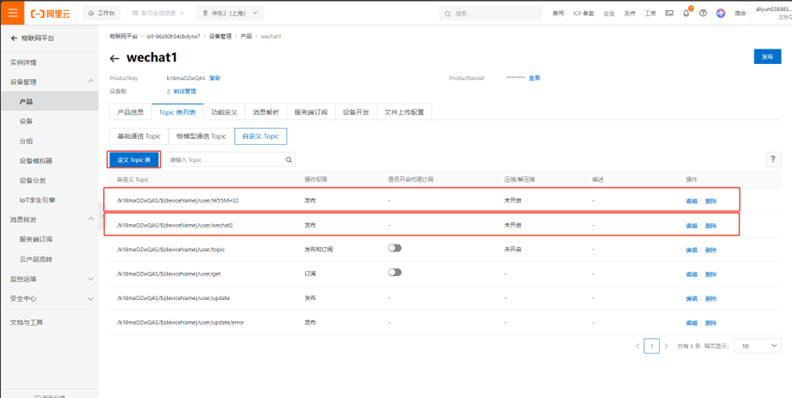The image size is (792, 398).
Task: Open the 费用 menu
Action: pyautogui.click(x=558, y=14)
